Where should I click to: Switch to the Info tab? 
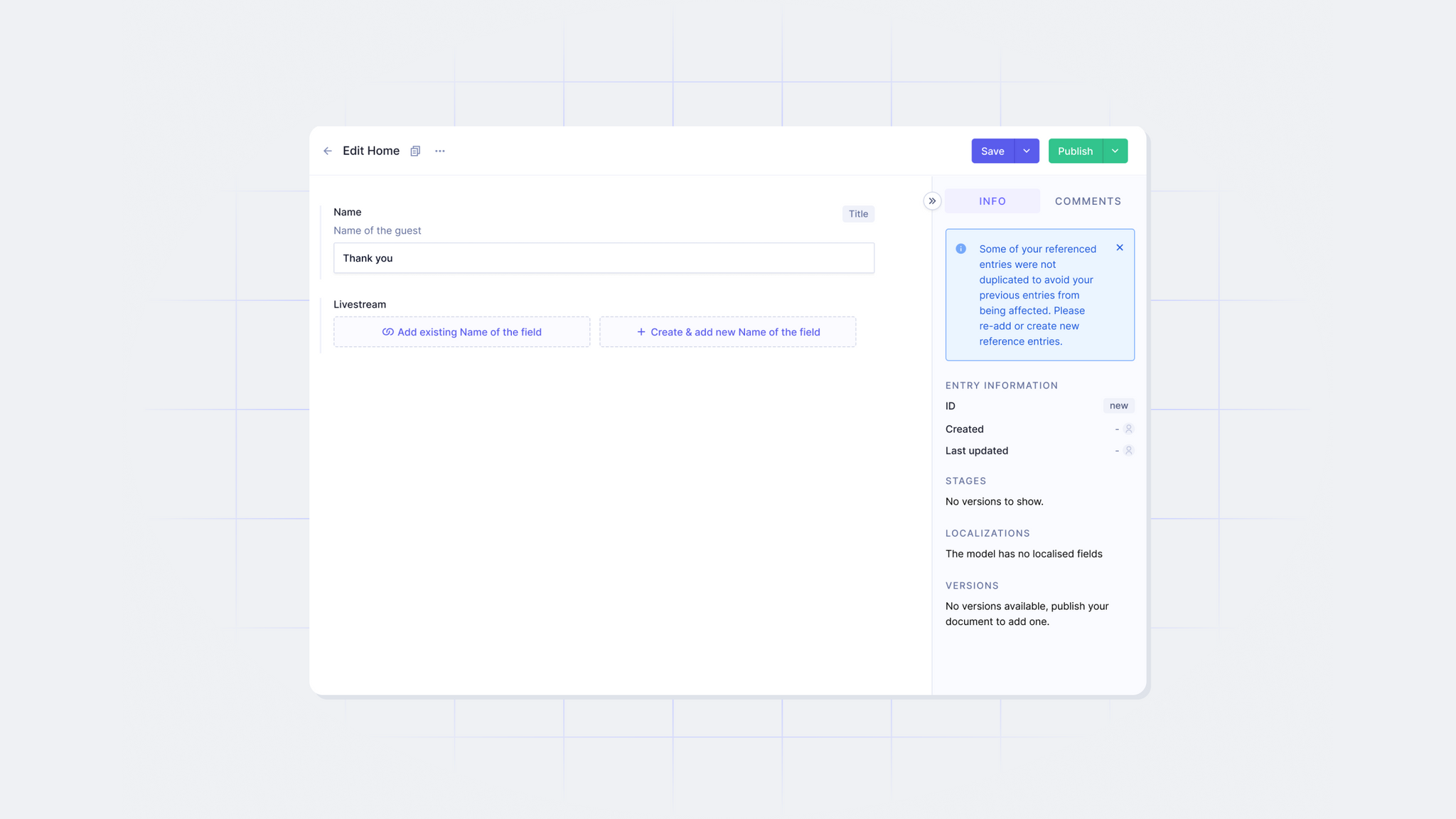992,201
